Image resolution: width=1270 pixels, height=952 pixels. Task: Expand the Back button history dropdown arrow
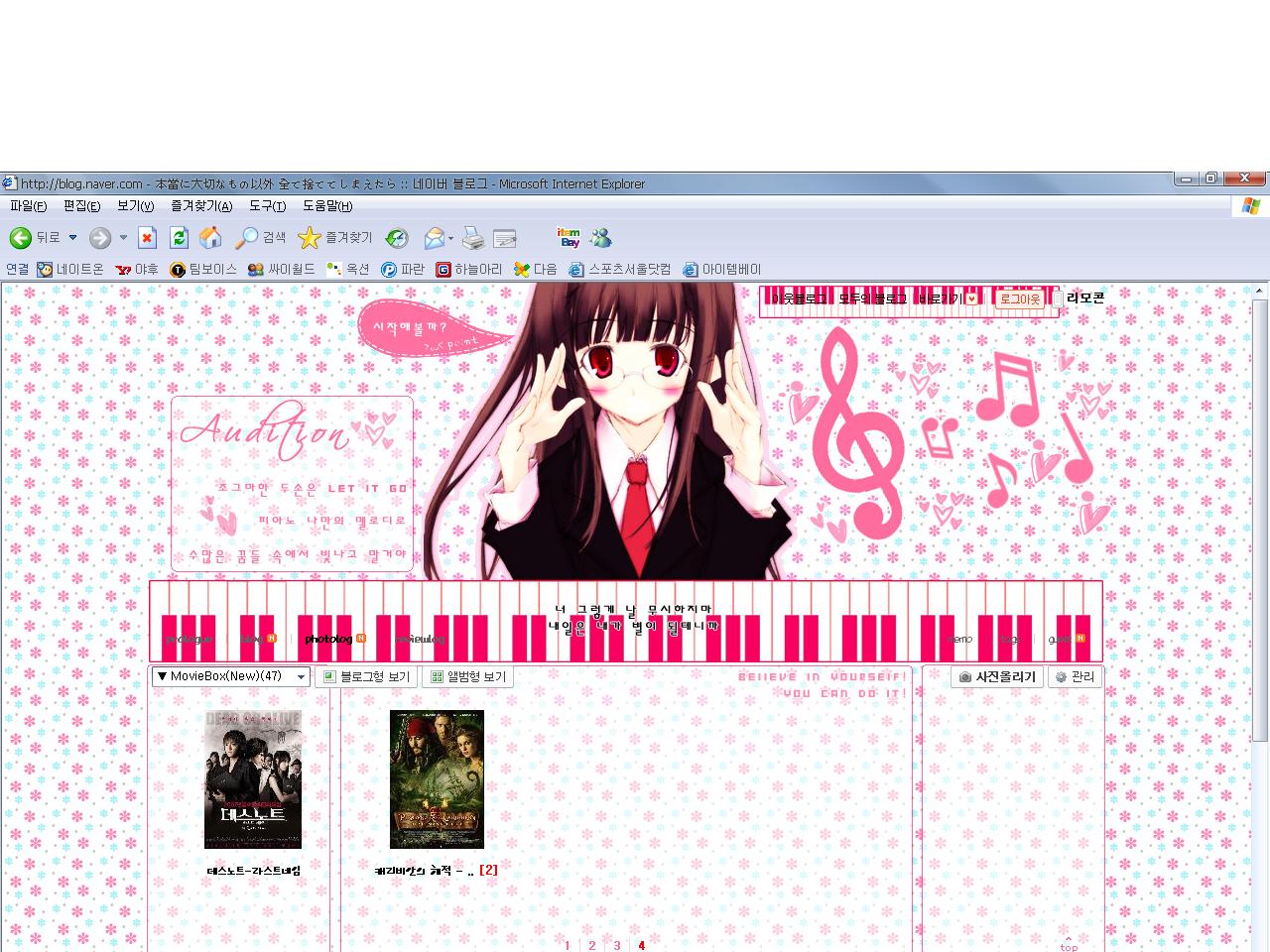[x=72, y=238]
